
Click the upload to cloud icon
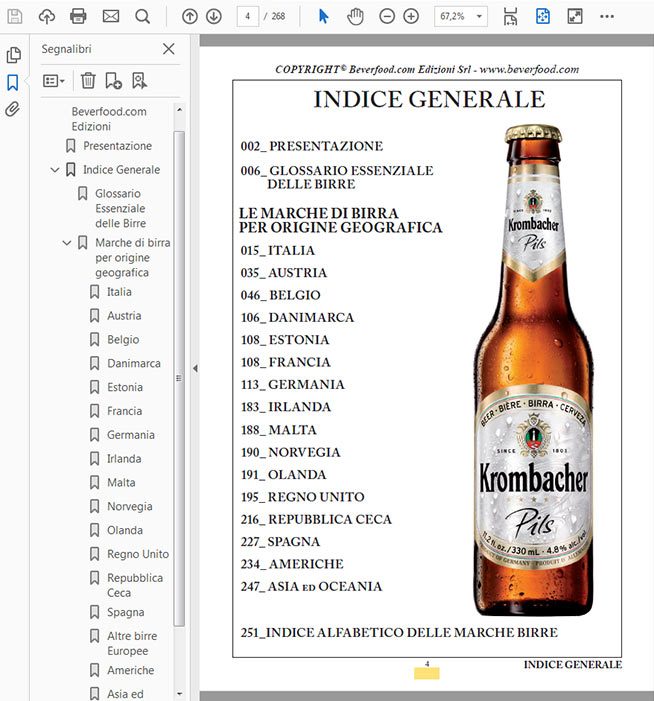pos(46,16)
